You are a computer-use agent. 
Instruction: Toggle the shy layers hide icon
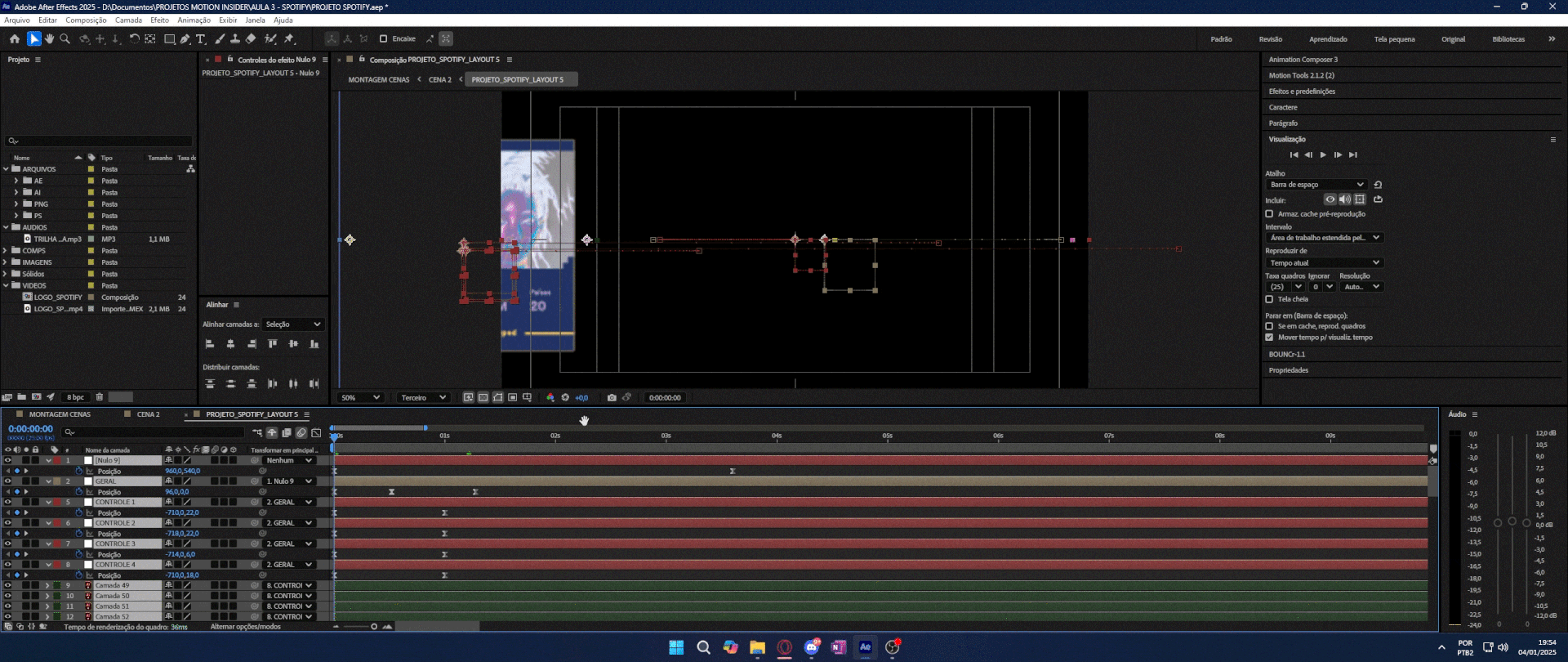[272, 432]
